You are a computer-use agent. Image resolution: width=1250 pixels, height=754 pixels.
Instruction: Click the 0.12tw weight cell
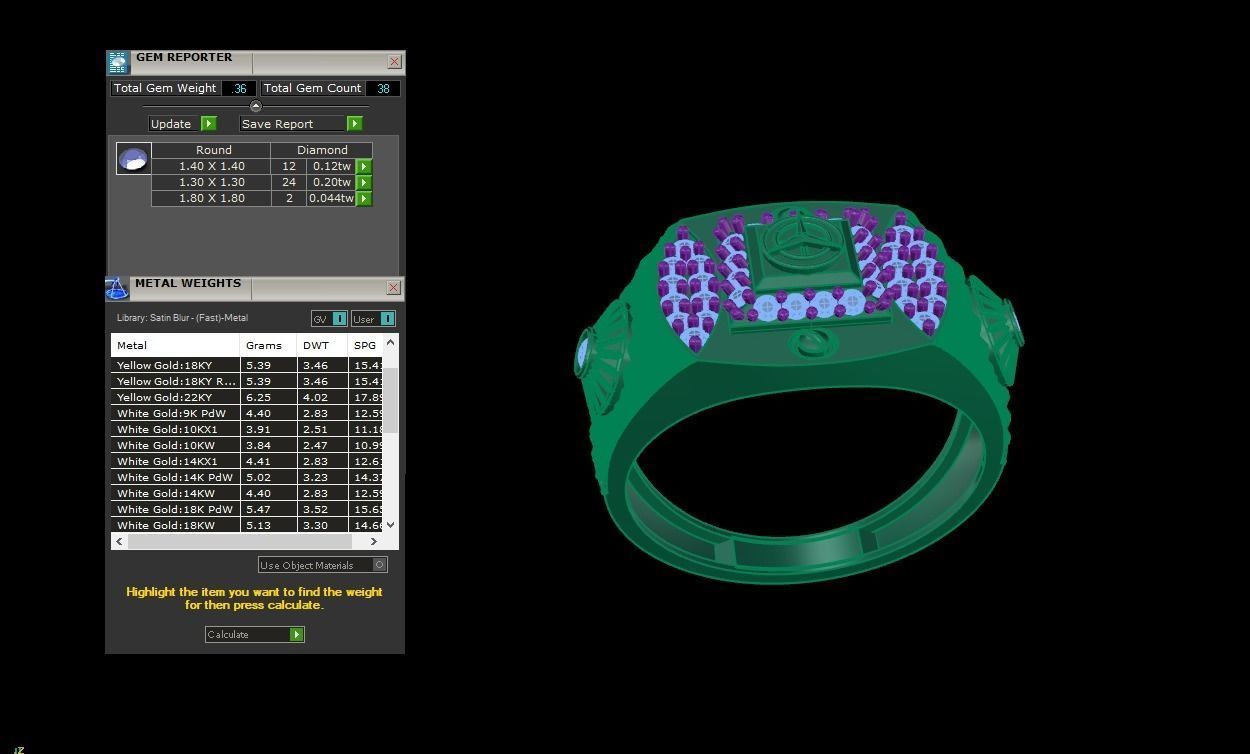pyautogui.click(x=331, y=167)
